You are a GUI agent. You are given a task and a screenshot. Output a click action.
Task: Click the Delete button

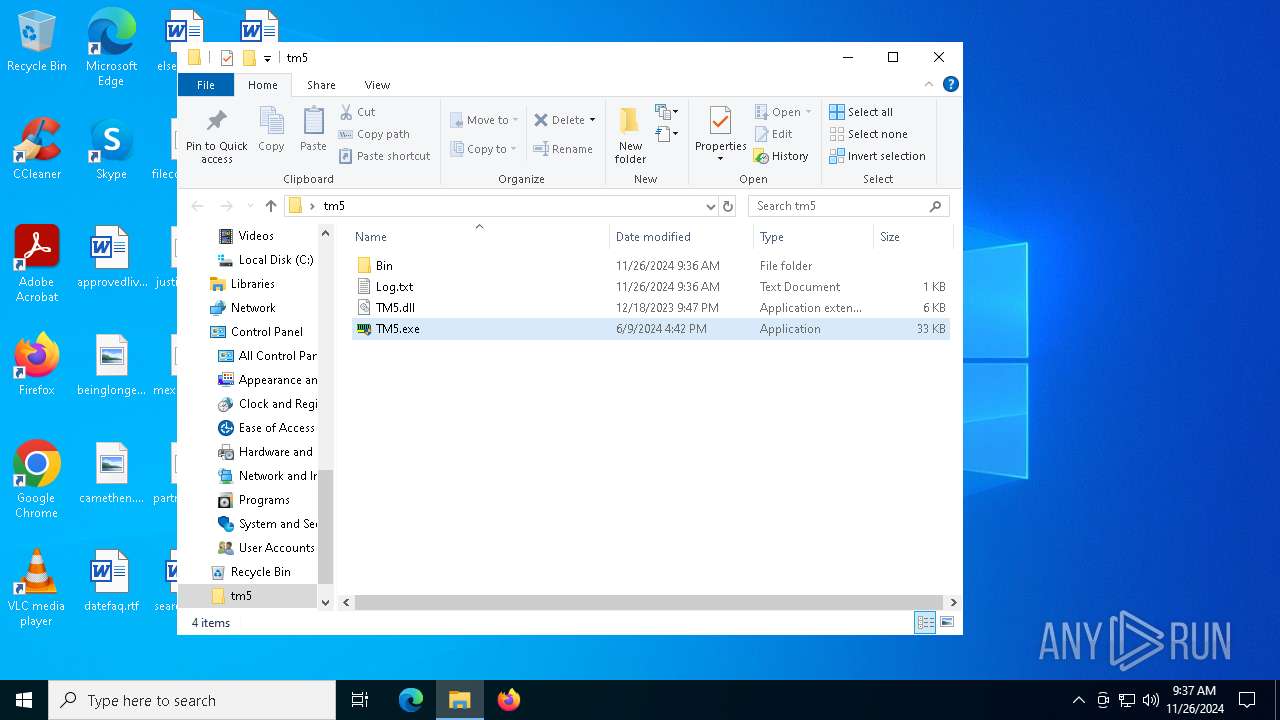559,120
